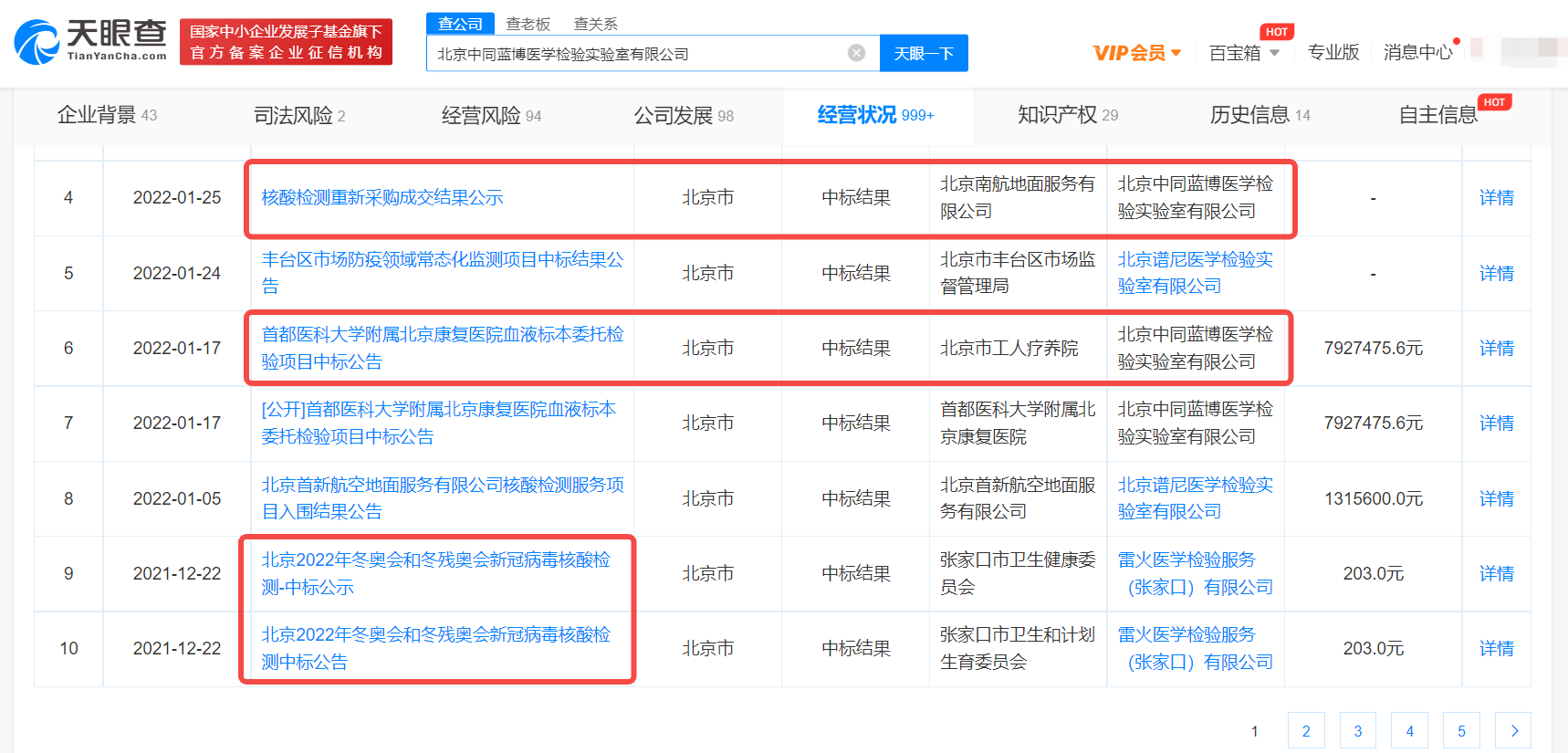Viewport: 1568px width, 753px height.
Task: Open 专业版 link
Action: point(1333,53)
